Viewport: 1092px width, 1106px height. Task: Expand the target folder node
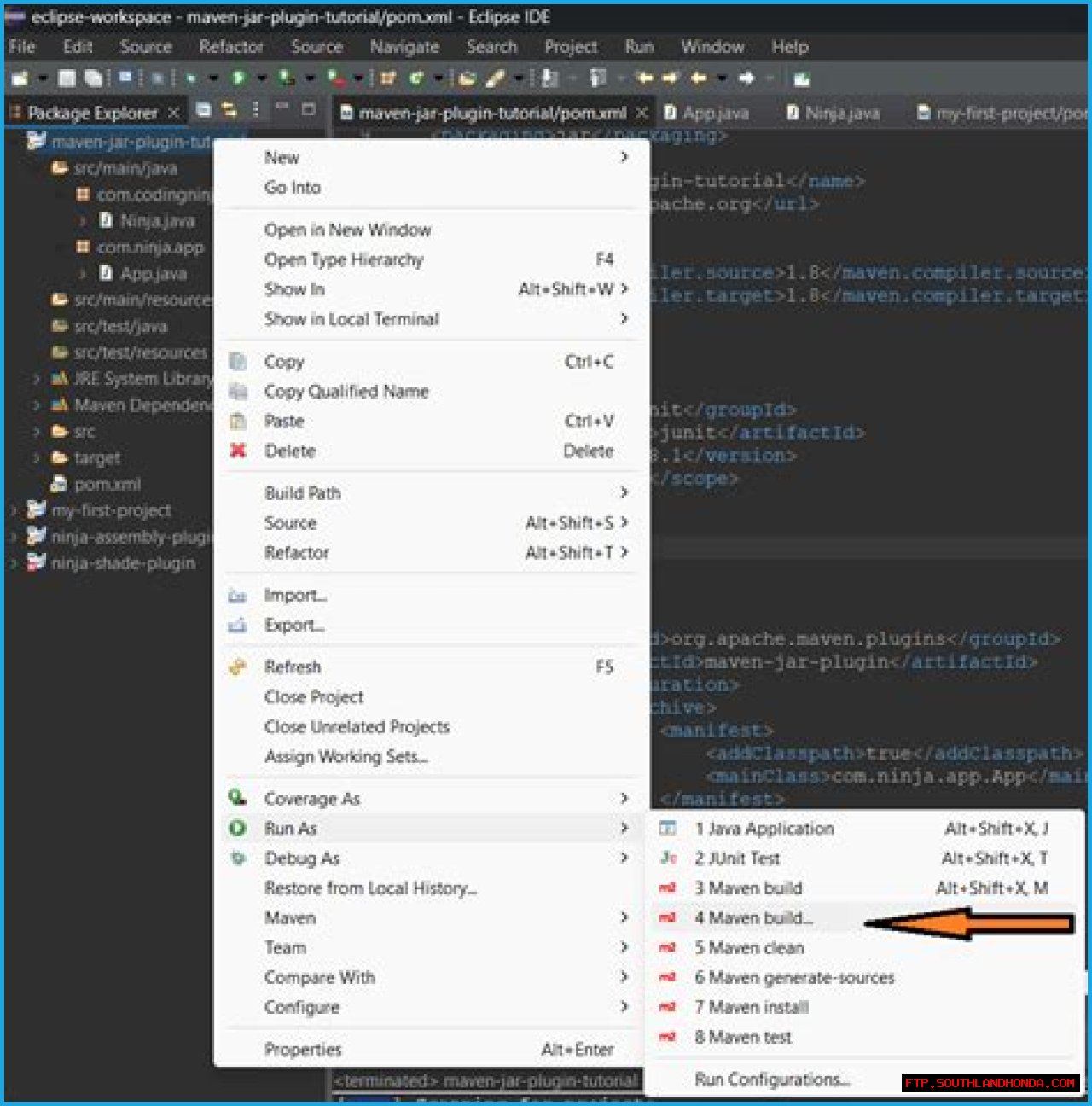(x=36, y=458)
